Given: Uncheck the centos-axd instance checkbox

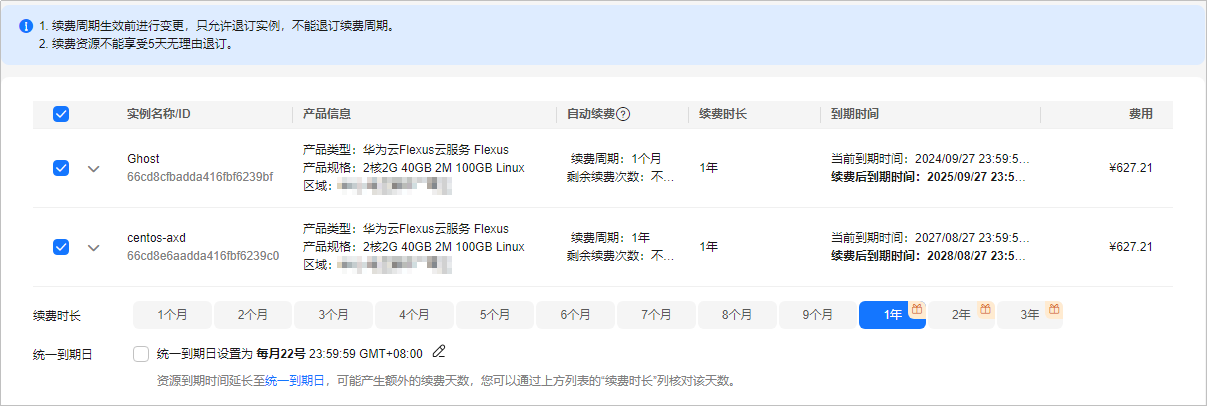Looking at the screenshot, I should [x=61, y=247].
